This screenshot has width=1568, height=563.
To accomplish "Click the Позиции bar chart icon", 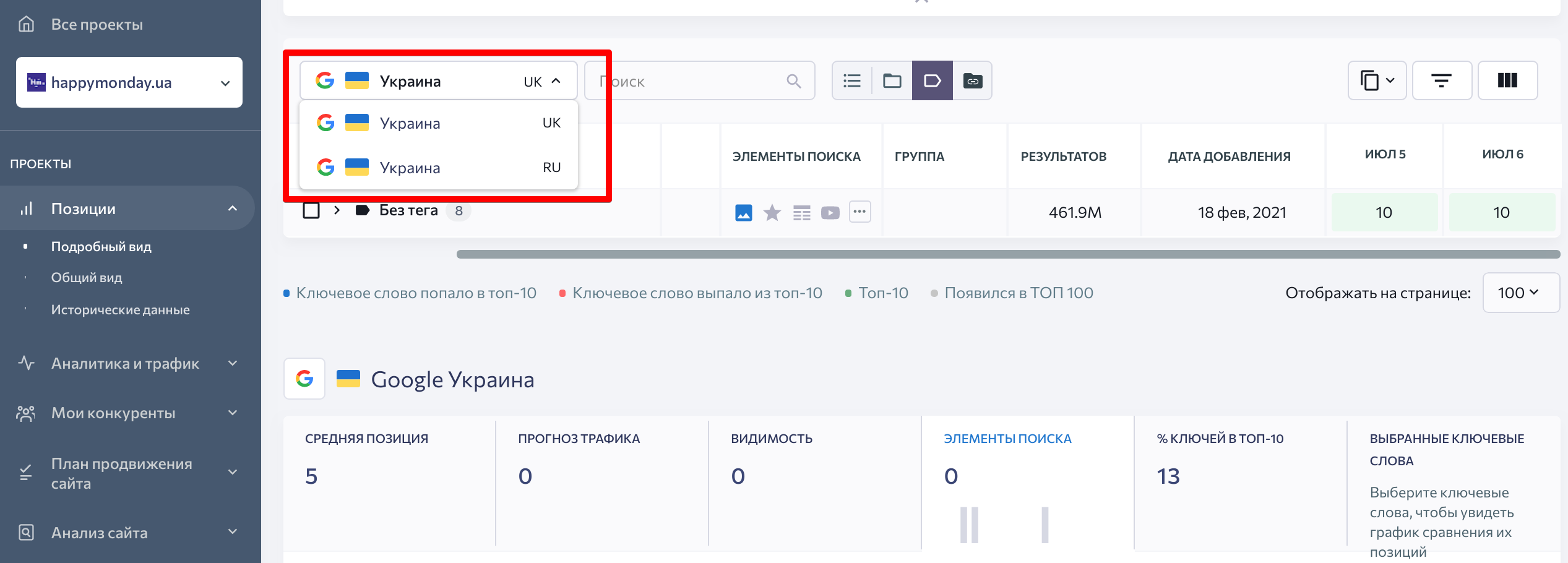I will click(x=26, y=208).
